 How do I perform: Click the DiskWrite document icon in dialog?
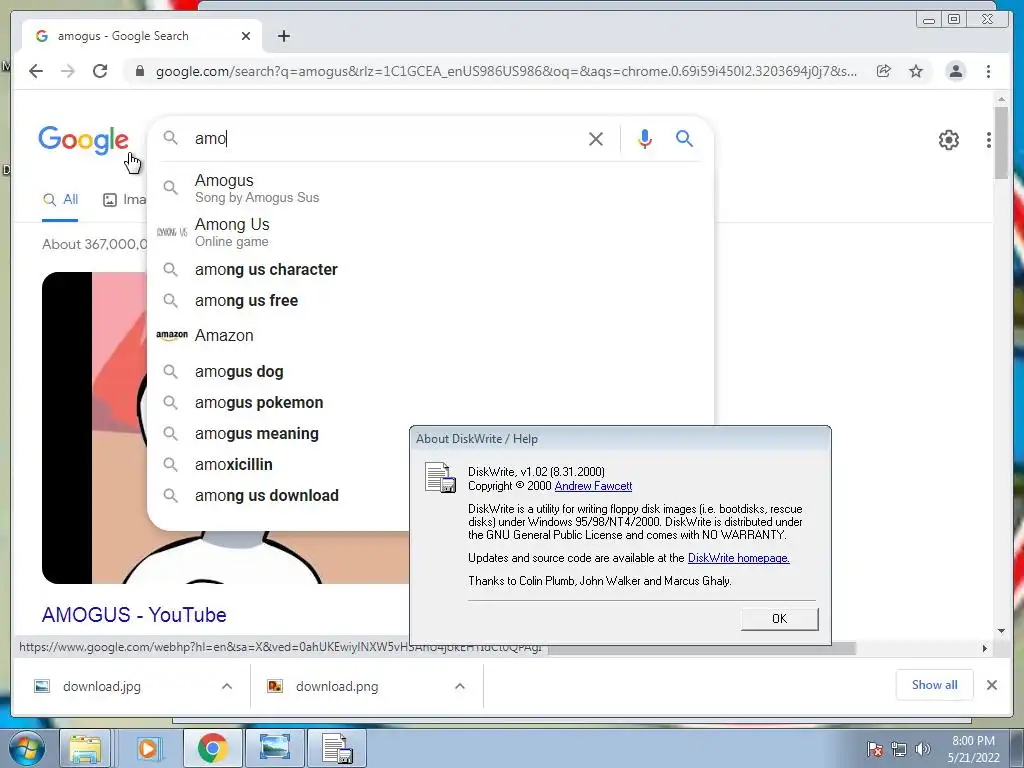(440, 477)
